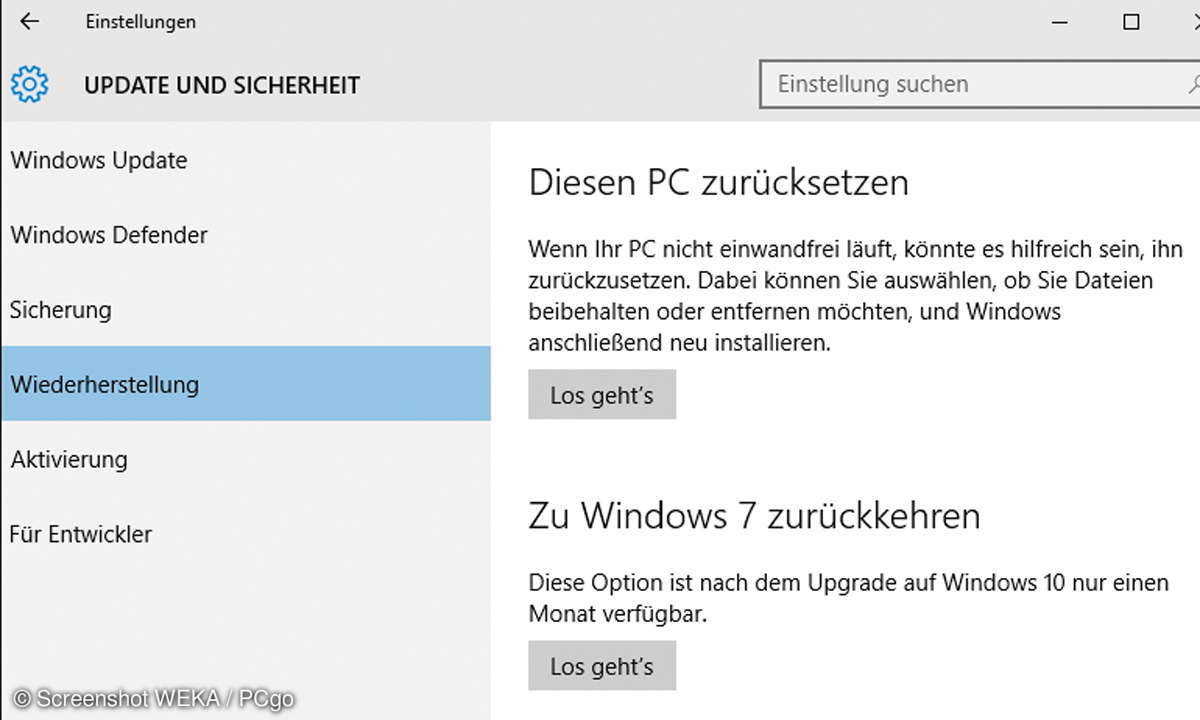Click the line starting "Wenn Ihr PC nicht"
1200x720 pixels.
(855, 248)
